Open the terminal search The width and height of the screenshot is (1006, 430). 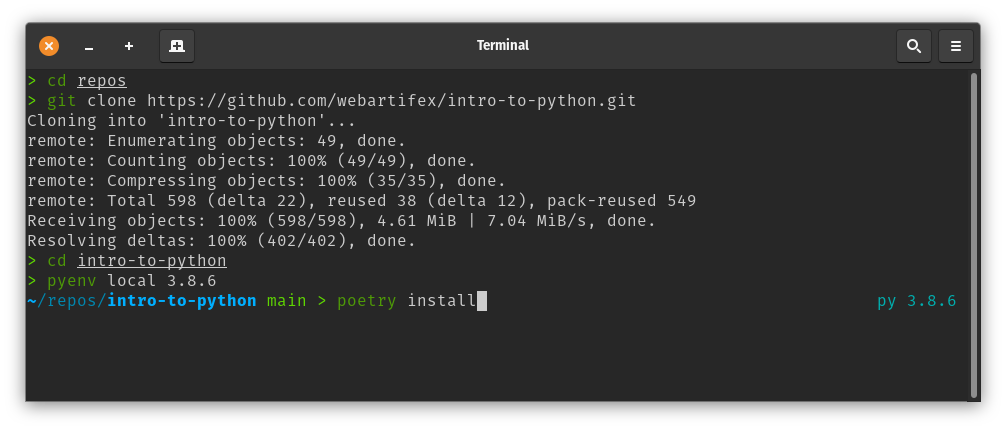pyautogui.click(x=913, y=46)
